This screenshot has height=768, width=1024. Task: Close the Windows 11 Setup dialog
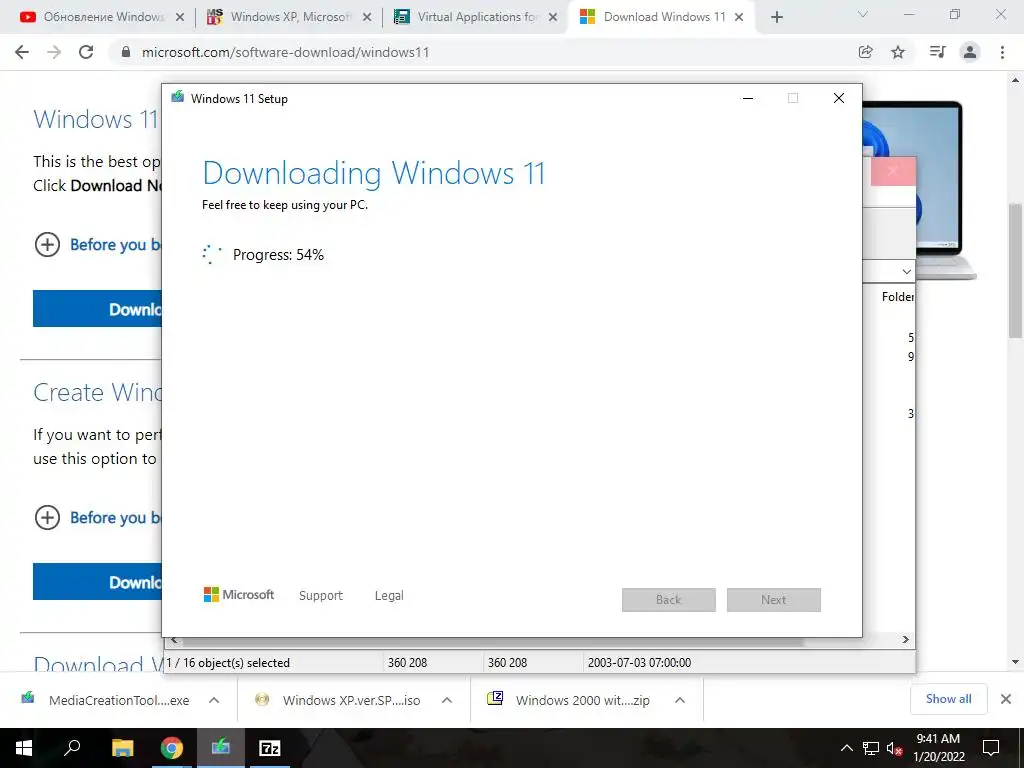pos(839,98)
